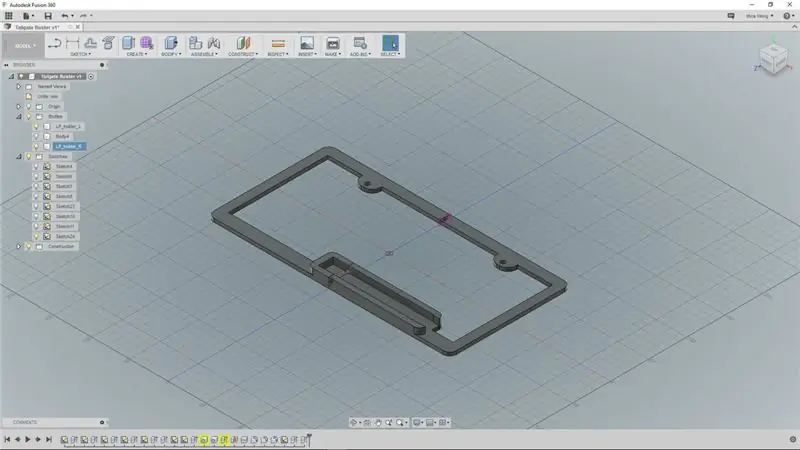Viewport: 800px width, 450px height.
Task: Click the Orbit icon in navigation bar
Action: (353, 422)
